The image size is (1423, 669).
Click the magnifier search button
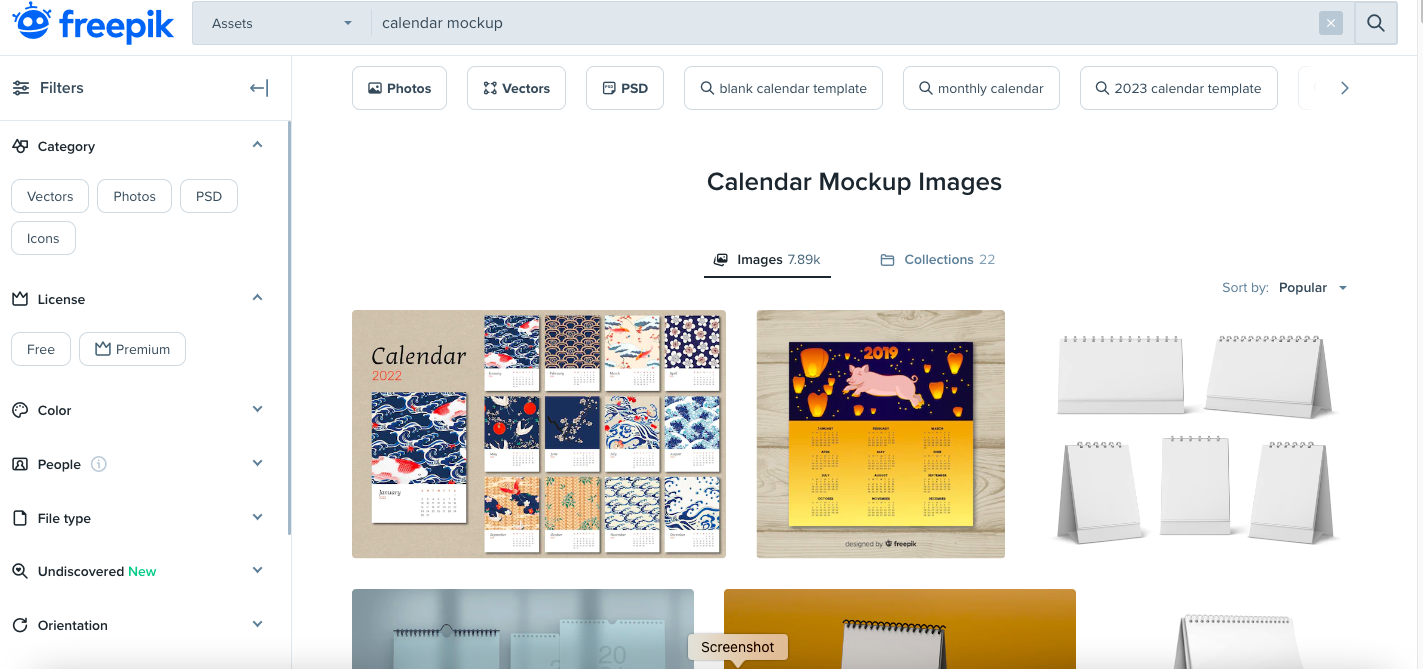pyautogui.click(x=1376, y=23)
